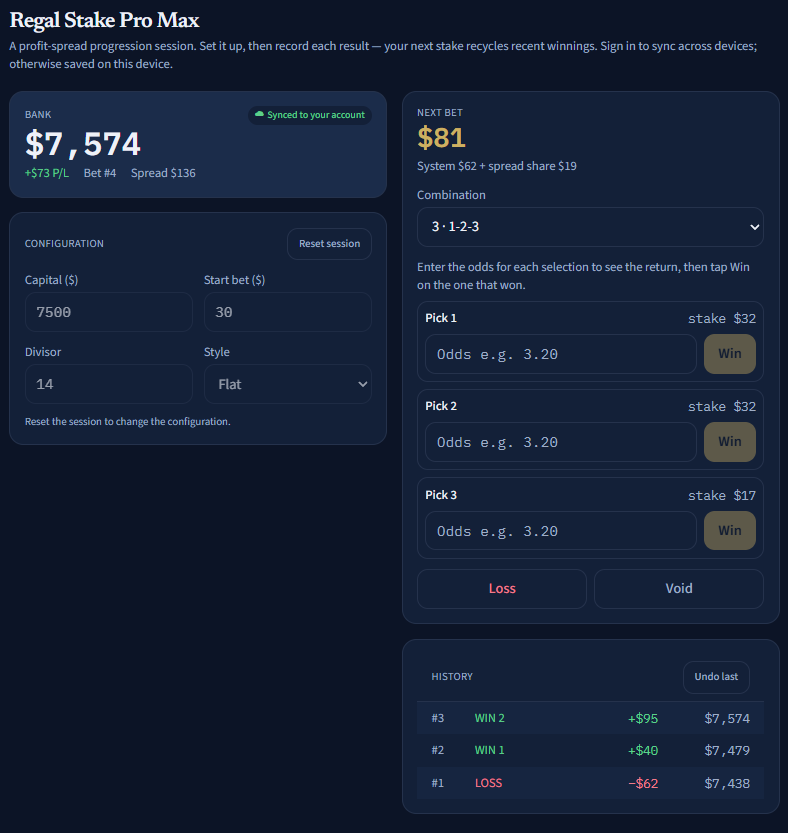This screenshot has width=788, height=833.
Task: Select history row #2 'WIN 1'
Action: click(x=590, y=751)
